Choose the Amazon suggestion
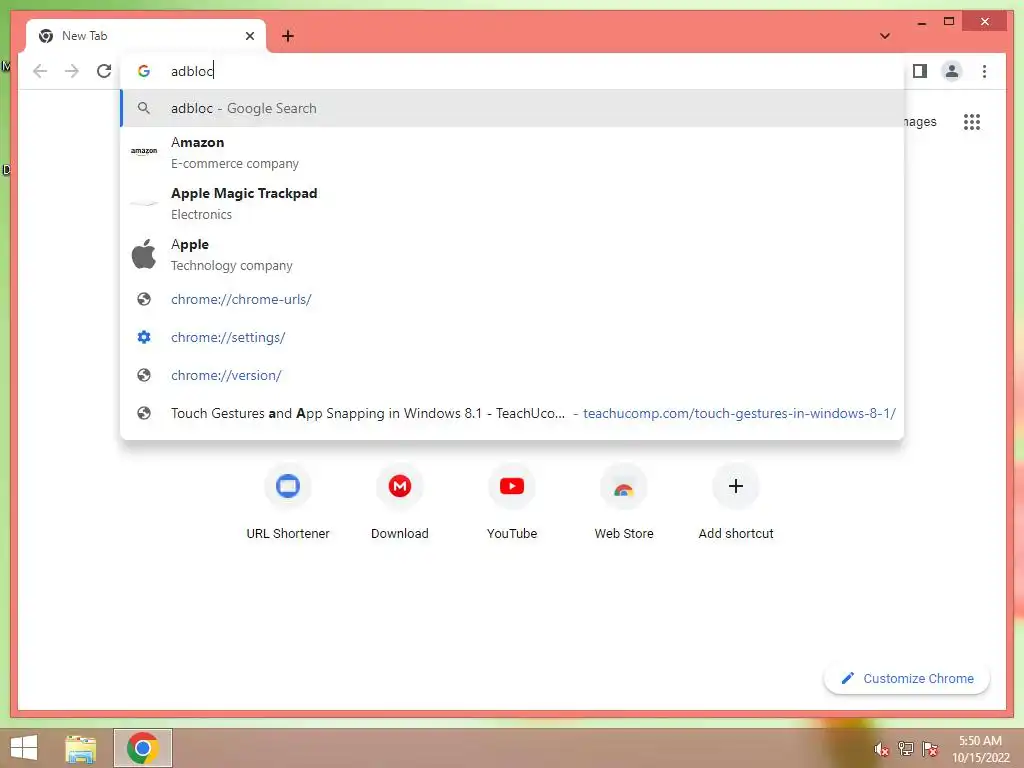Screen dimensions: 1024x768 click(x=513, y=152)
